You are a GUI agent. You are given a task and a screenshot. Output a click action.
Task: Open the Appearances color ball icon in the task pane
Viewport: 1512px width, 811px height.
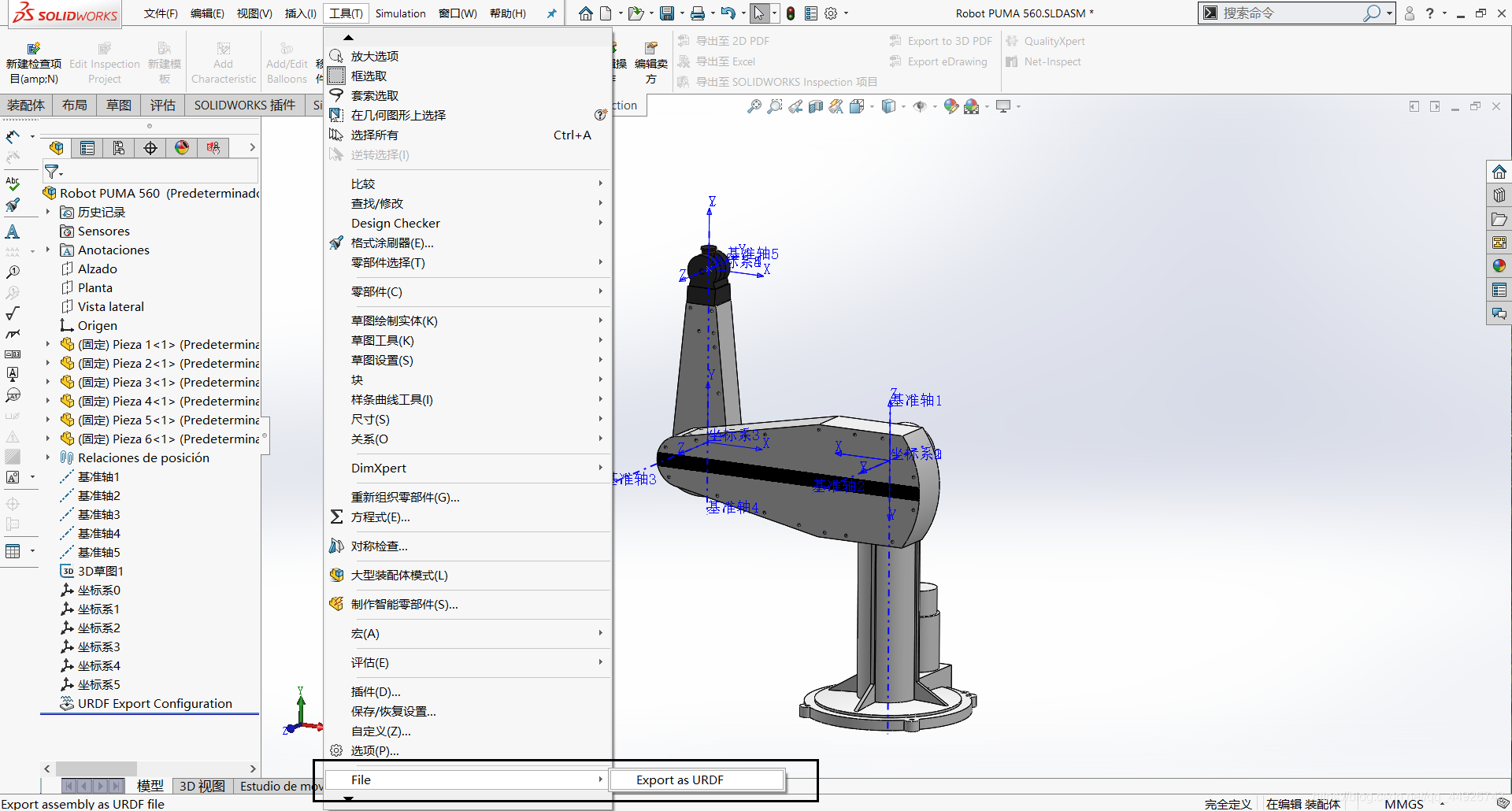tap(1499, 266)
